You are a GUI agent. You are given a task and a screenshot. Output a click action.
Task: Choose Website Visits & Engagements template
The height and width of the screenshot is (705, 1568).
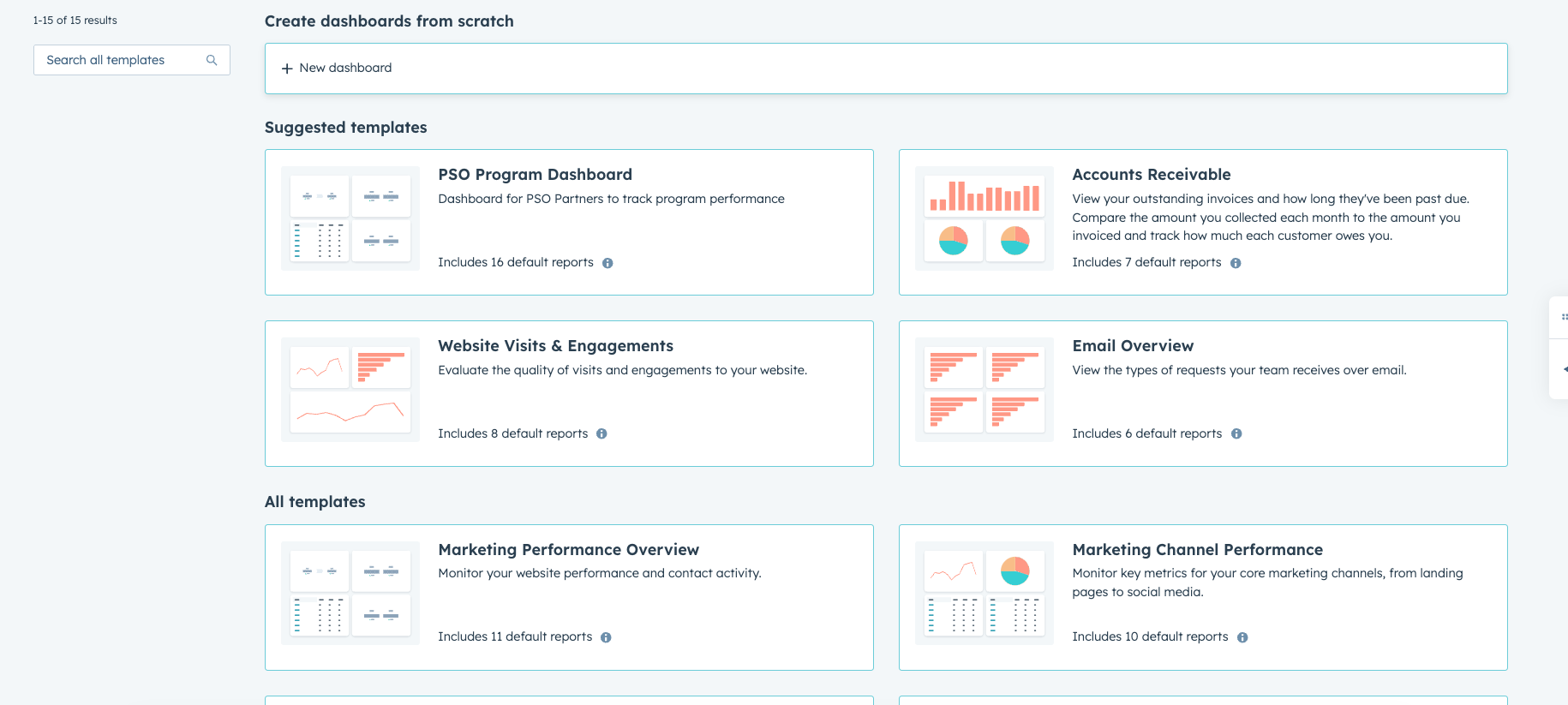[x=555, y=346]
